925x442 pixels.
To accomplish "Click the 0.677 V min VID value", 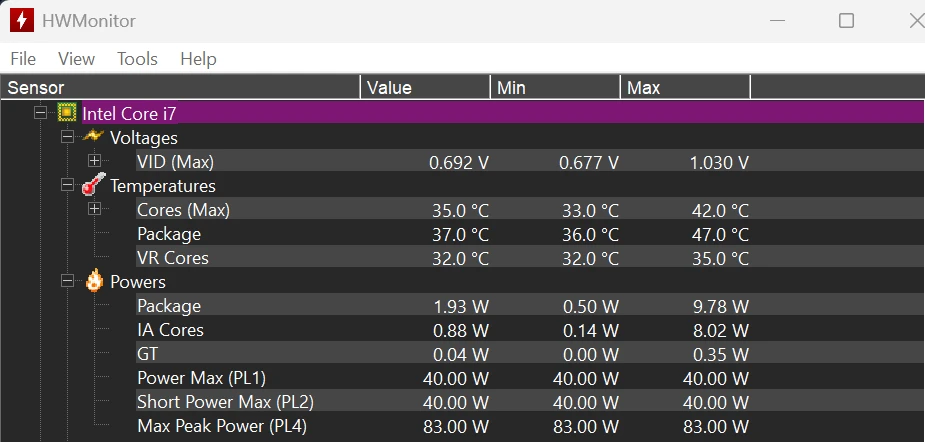I will (x=589, y=162).
